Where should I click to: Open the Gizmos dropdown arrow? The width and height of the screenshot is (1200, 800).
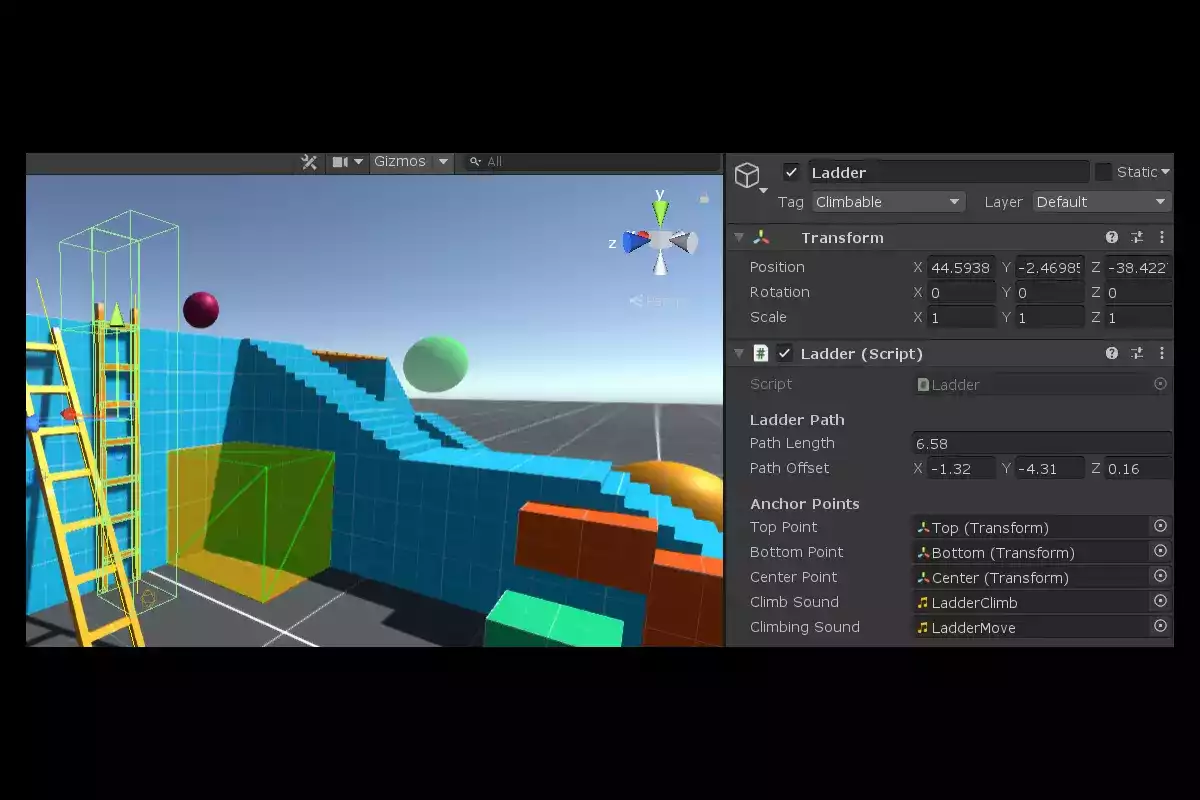tap(443, 162)
